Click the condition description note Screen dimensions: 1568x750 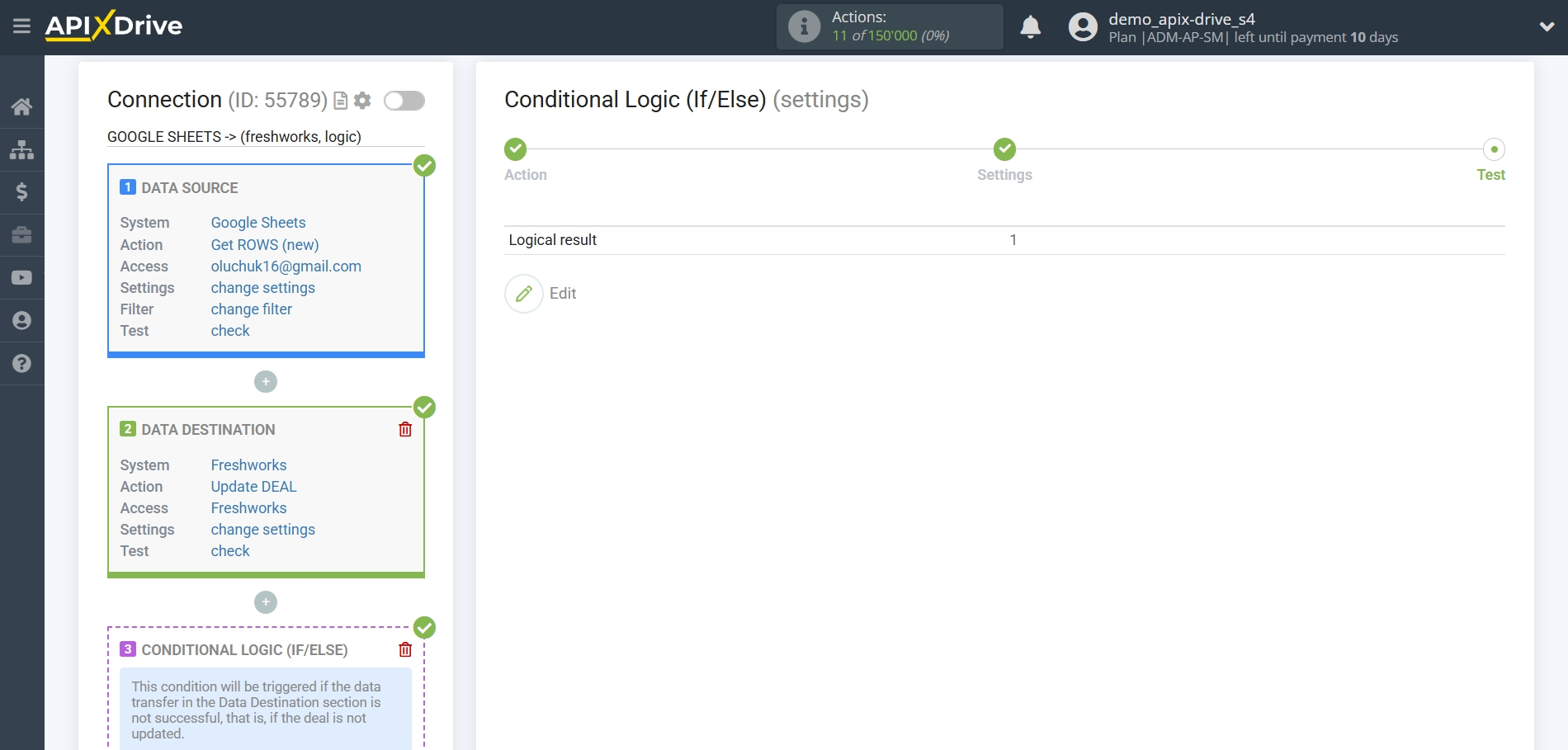coord(266,710)
